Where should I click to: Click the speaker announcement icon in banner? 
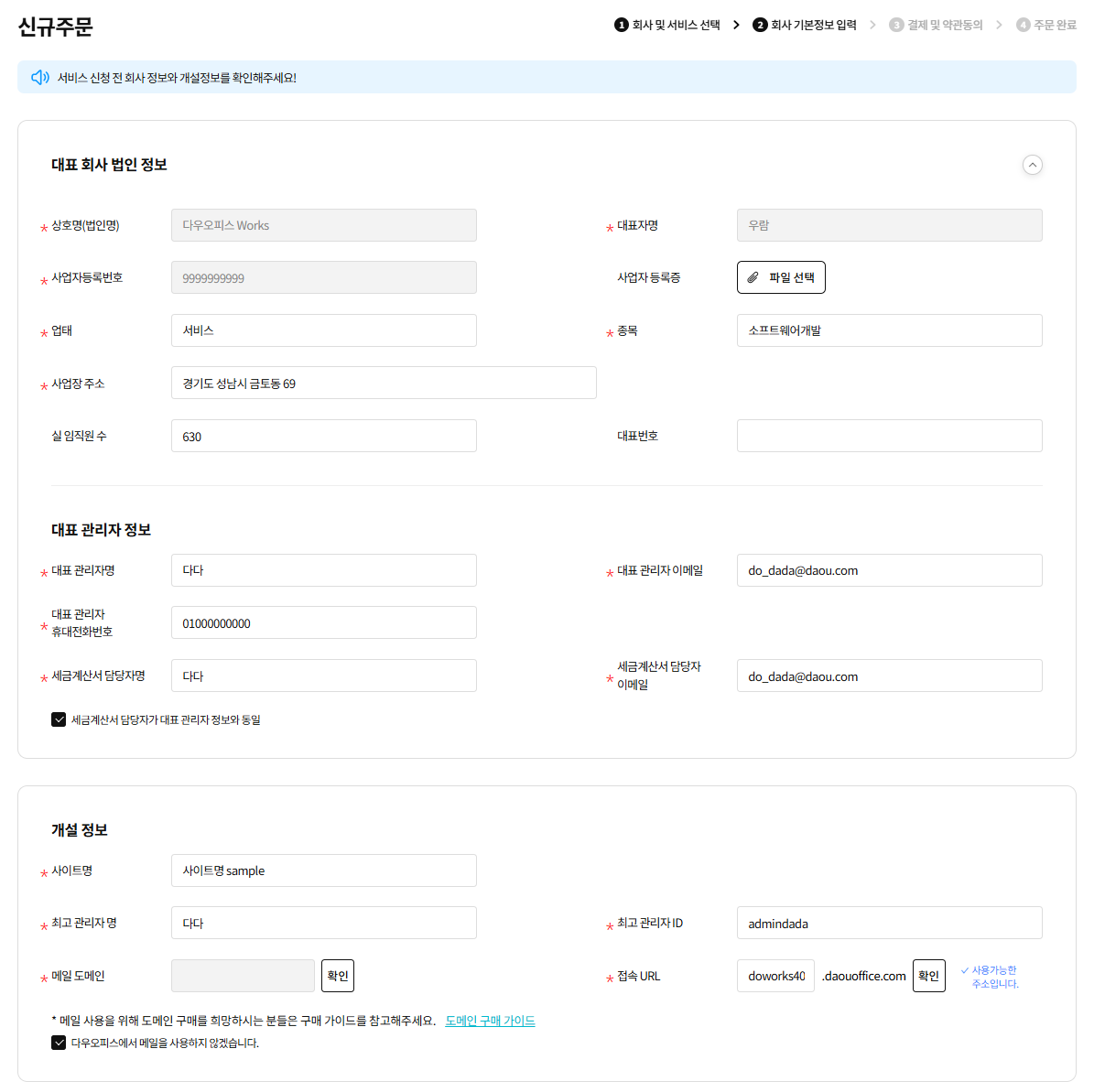point(40,78)
